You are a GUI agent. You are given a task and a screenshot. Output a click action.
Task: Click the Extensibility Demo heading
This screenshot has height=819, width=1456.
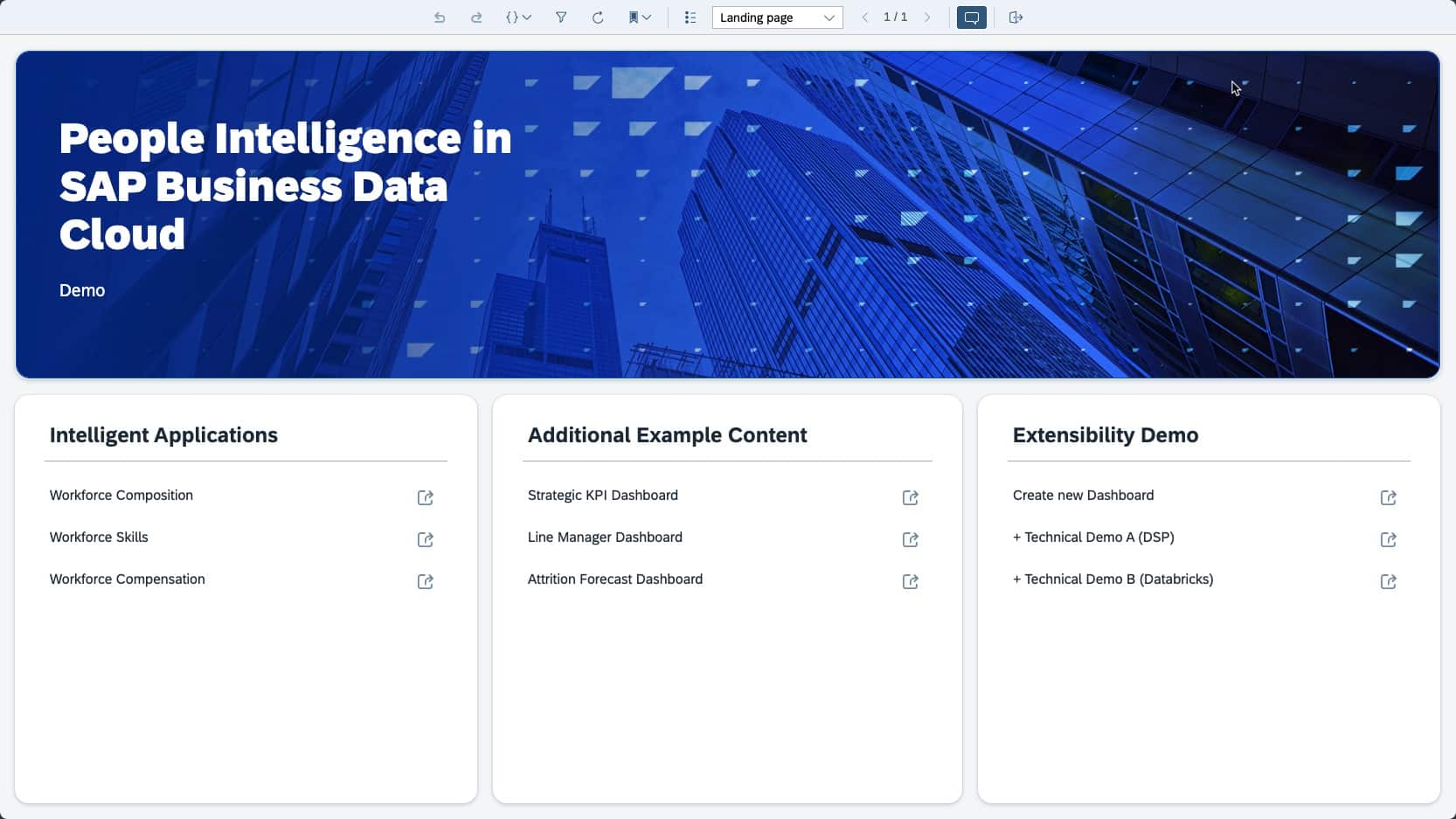coord(1106,435)
